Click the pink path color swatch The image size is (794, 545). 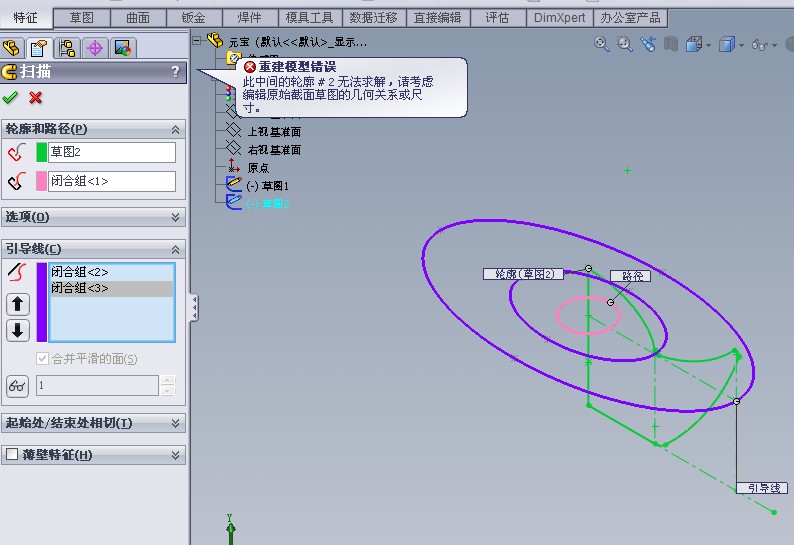coord(42,181)
